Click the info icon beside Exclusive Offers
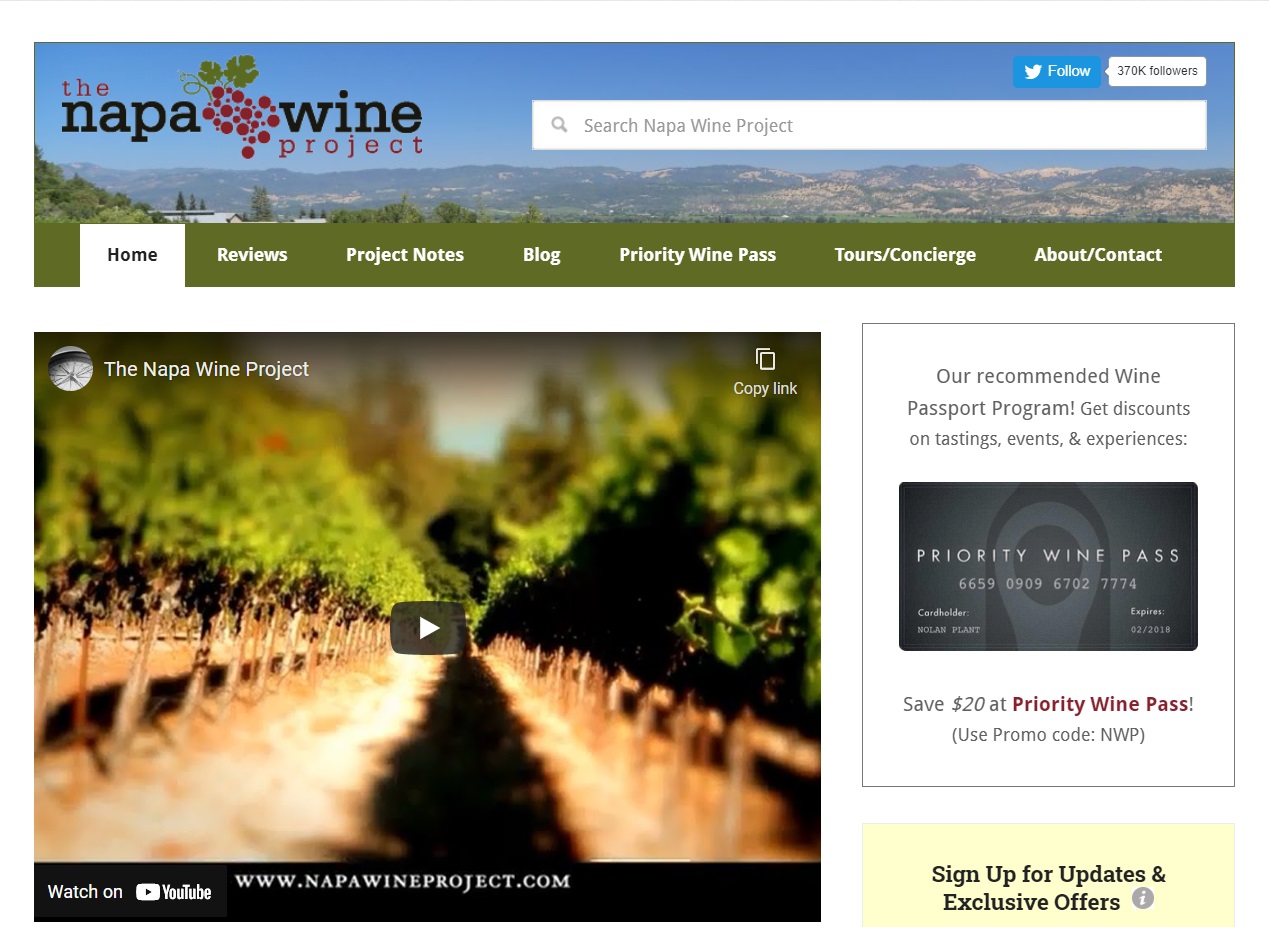Image resolution: width=1269 pixels, height=927 pixels. 1143,898
